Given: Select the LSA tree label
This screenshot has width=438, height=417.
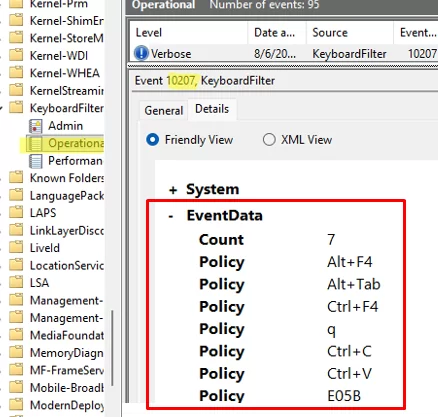Looking at the screenshot, I should click(x=39, y=283).
